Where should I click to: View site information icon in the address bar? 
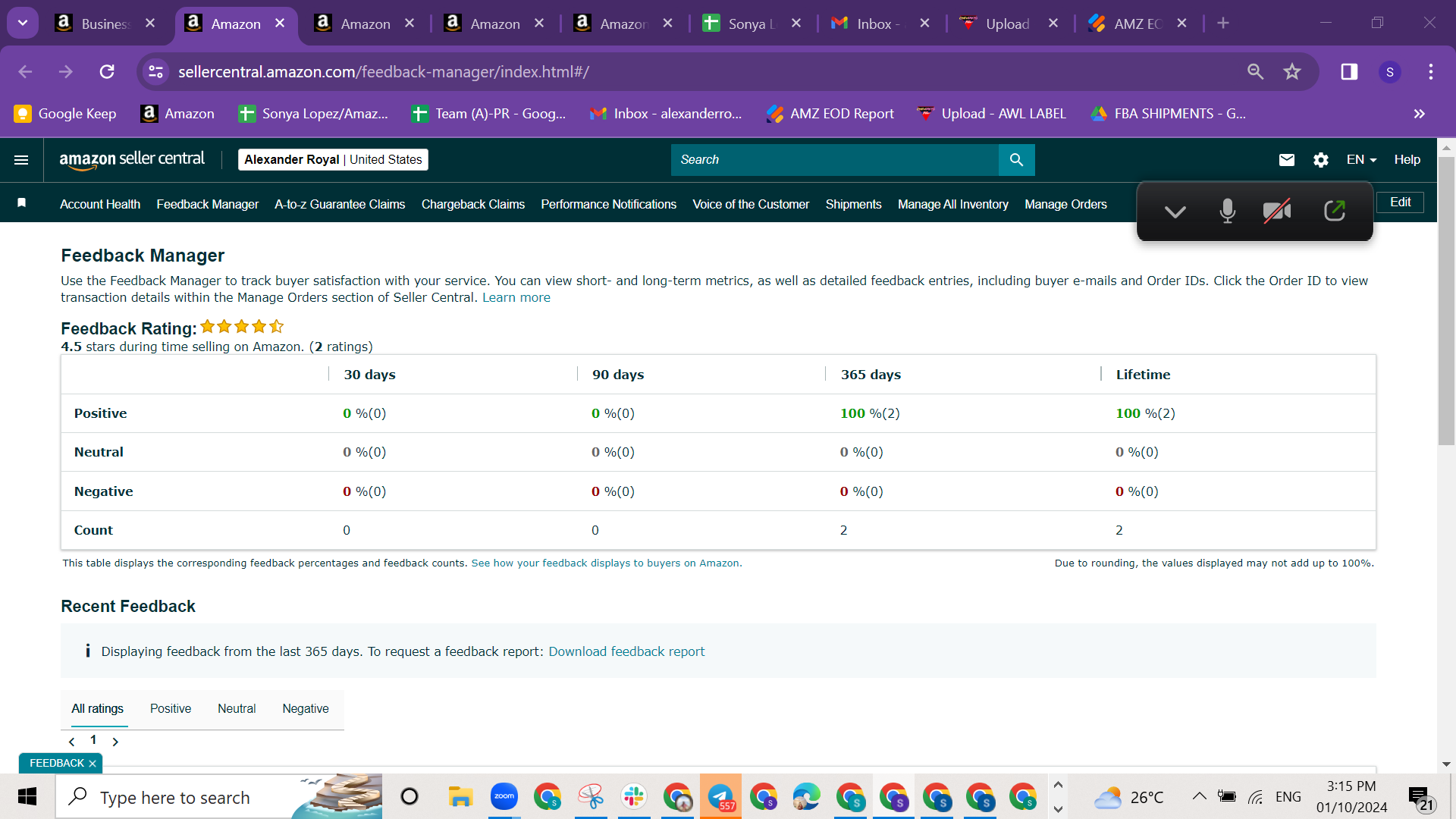pos(155,71)
